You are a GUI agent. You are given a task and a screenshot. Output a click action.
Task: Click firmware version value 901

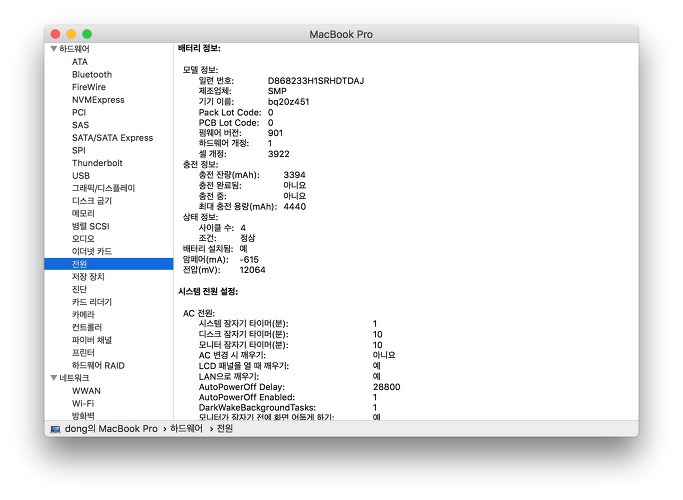pyautogui.click(x=275, y=133)
